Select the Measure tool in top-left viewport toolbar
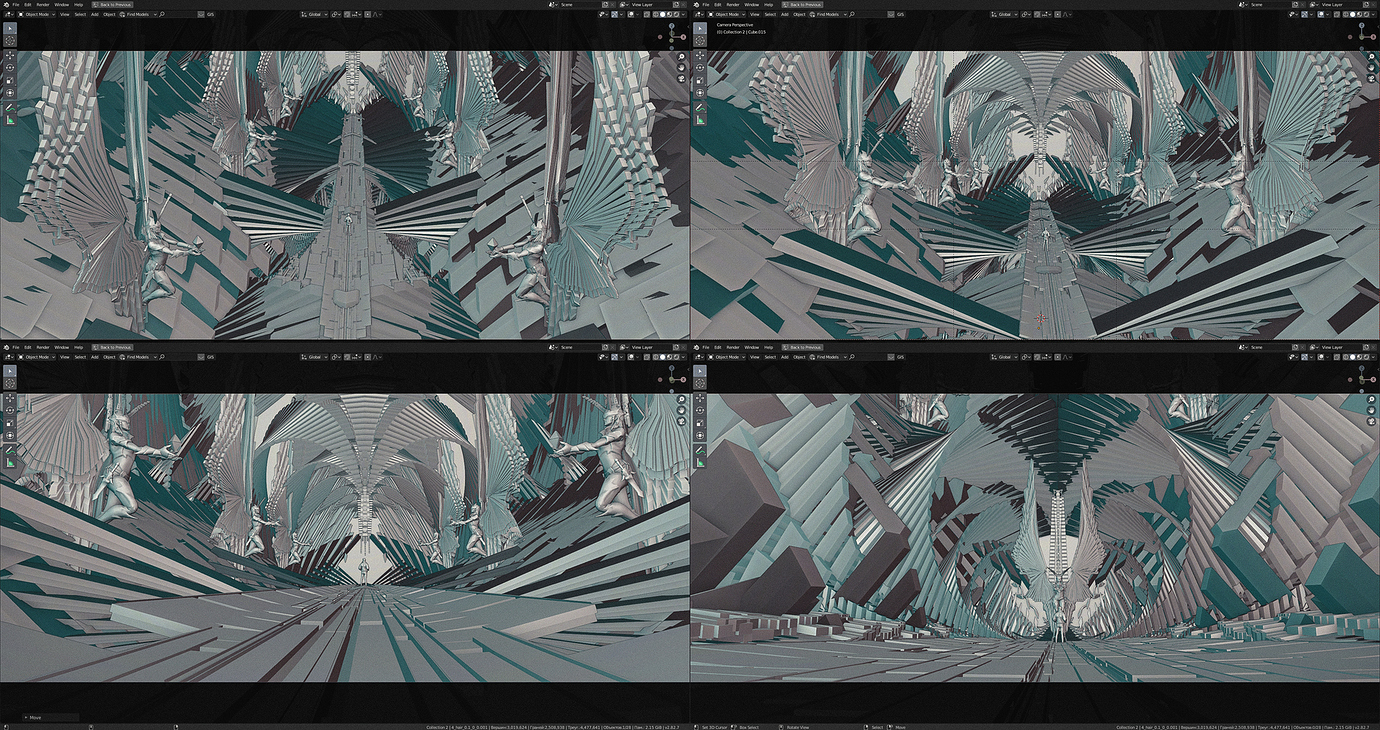Viewport: 1380px width, 730px height. pyautogui.click(x=10, y=120)
